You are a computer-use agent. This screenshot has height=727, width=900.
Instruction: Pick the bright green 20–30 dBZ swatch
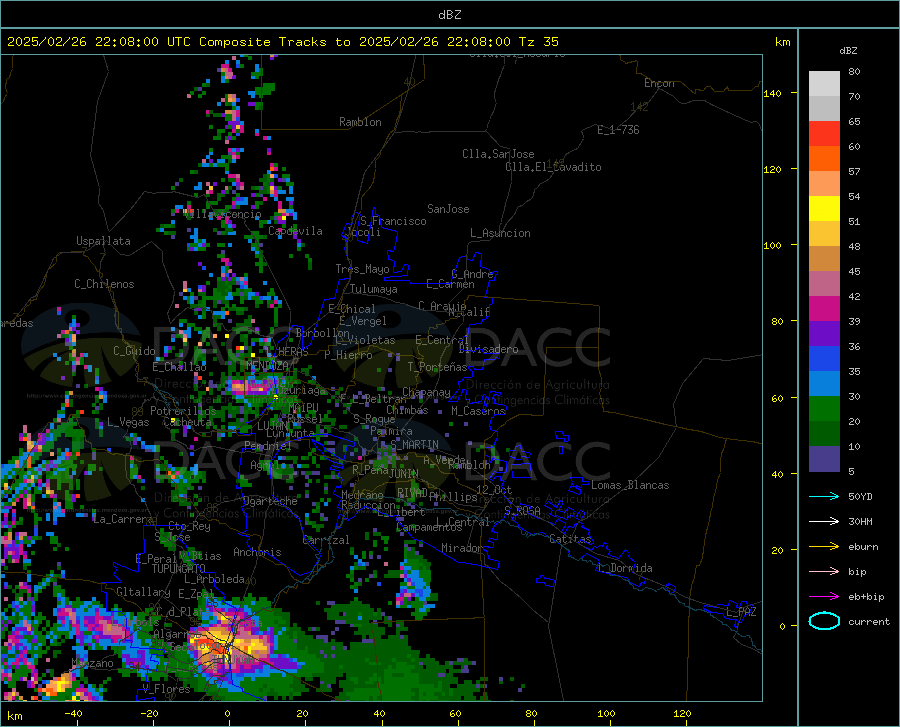coord(824,409)
